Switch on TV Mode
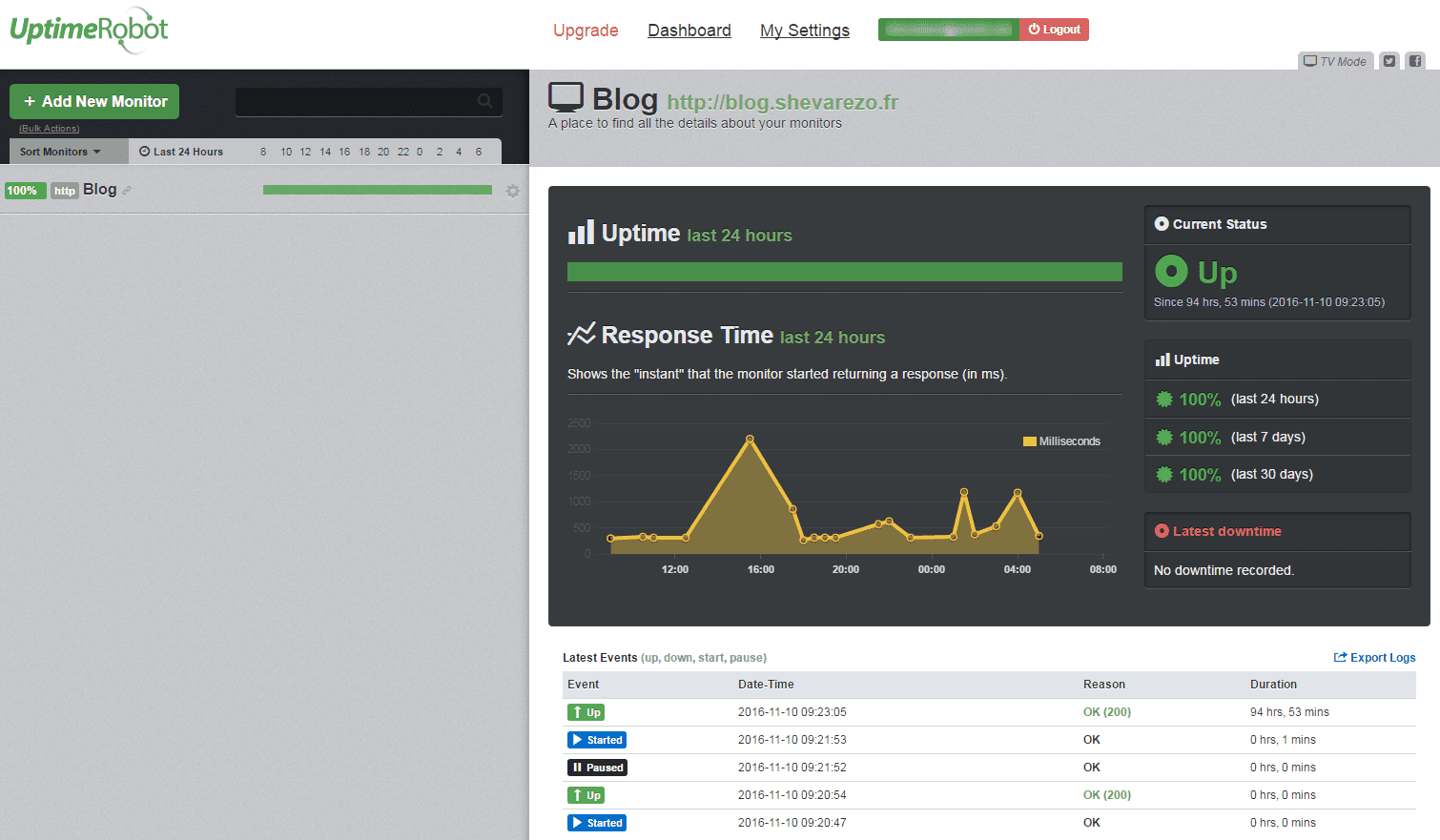This screenshot has width=1440, height=840. [x=1335, y=61]
